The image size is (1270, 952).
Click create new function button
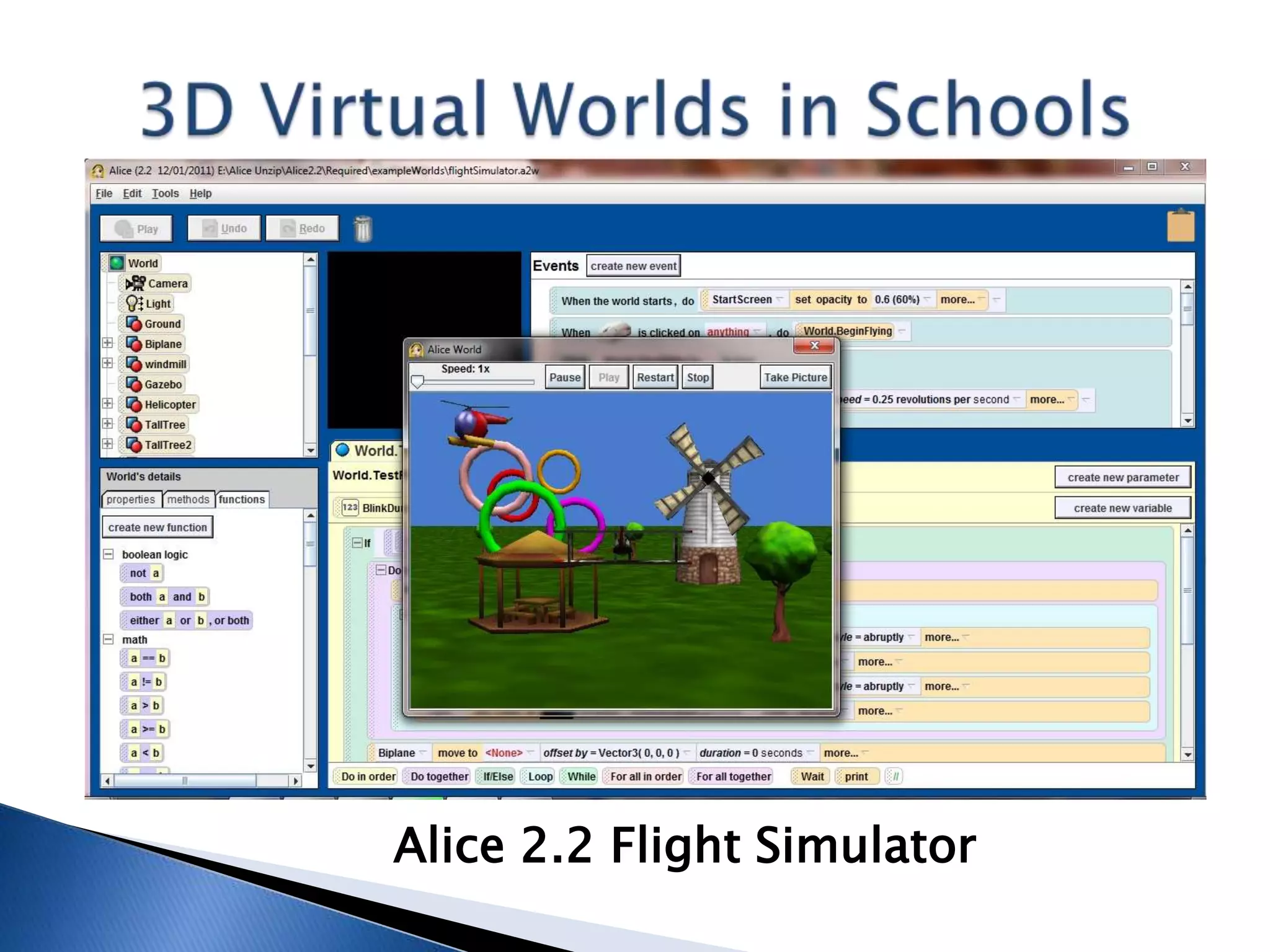(x=158, y=527)
